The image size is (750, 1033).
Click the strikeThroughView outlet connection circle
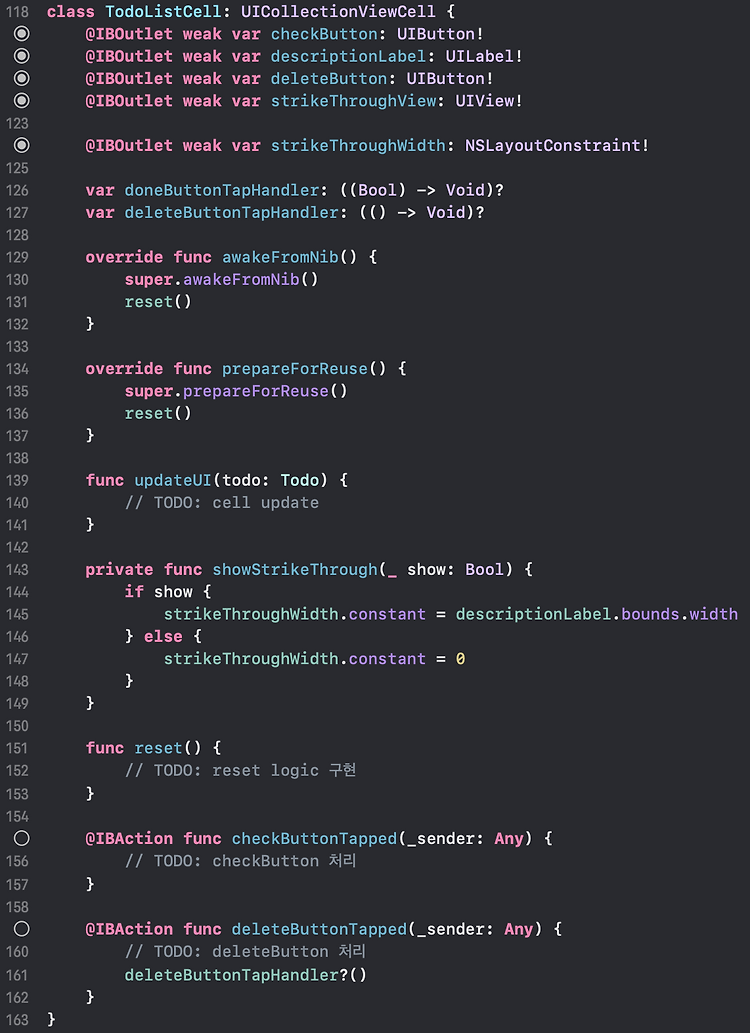(x=22, y=101)
